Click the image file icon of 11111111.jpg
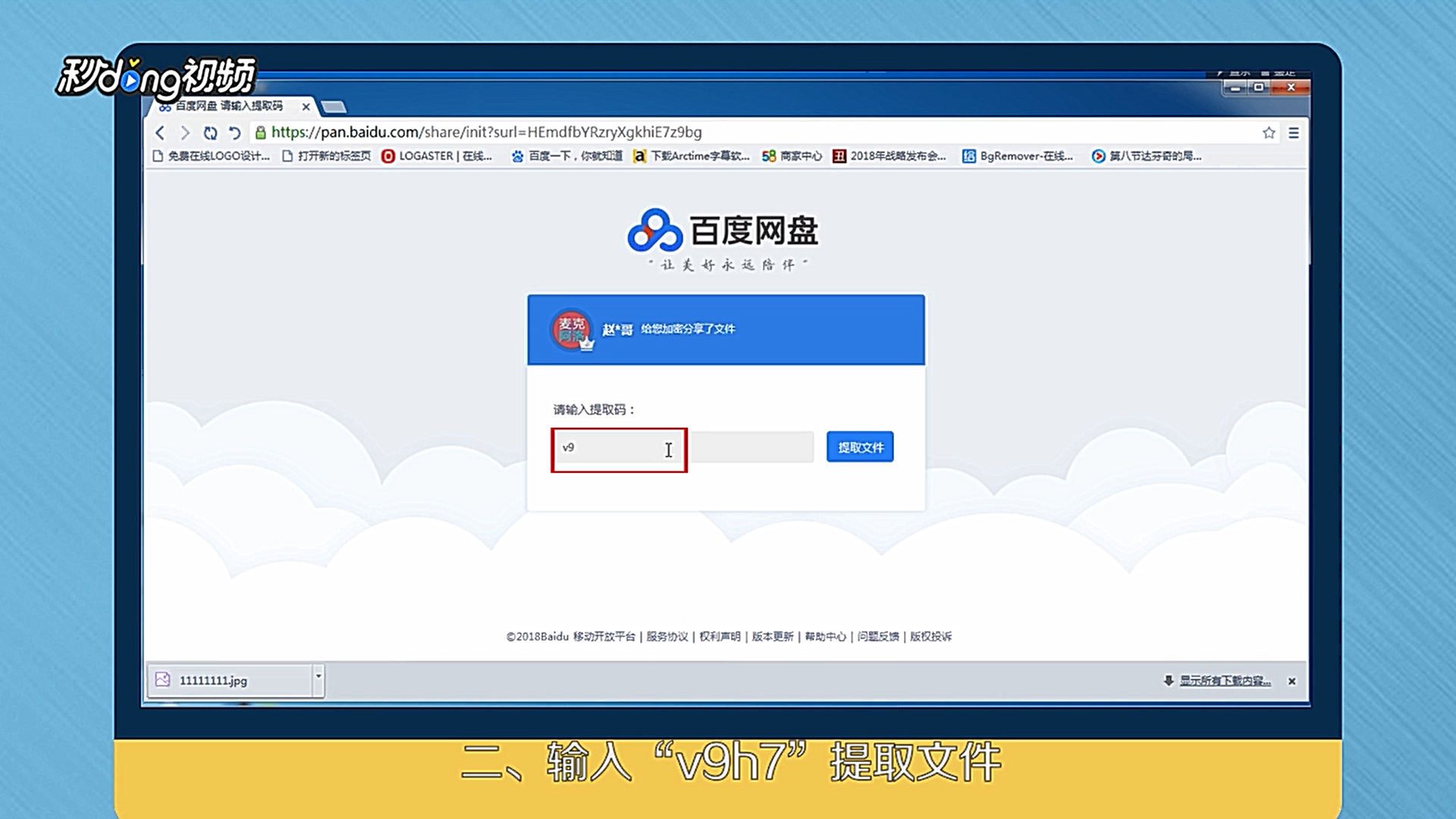Image resolution: width=1456 pixels, height=819 pixels. [x=162, y=679]
